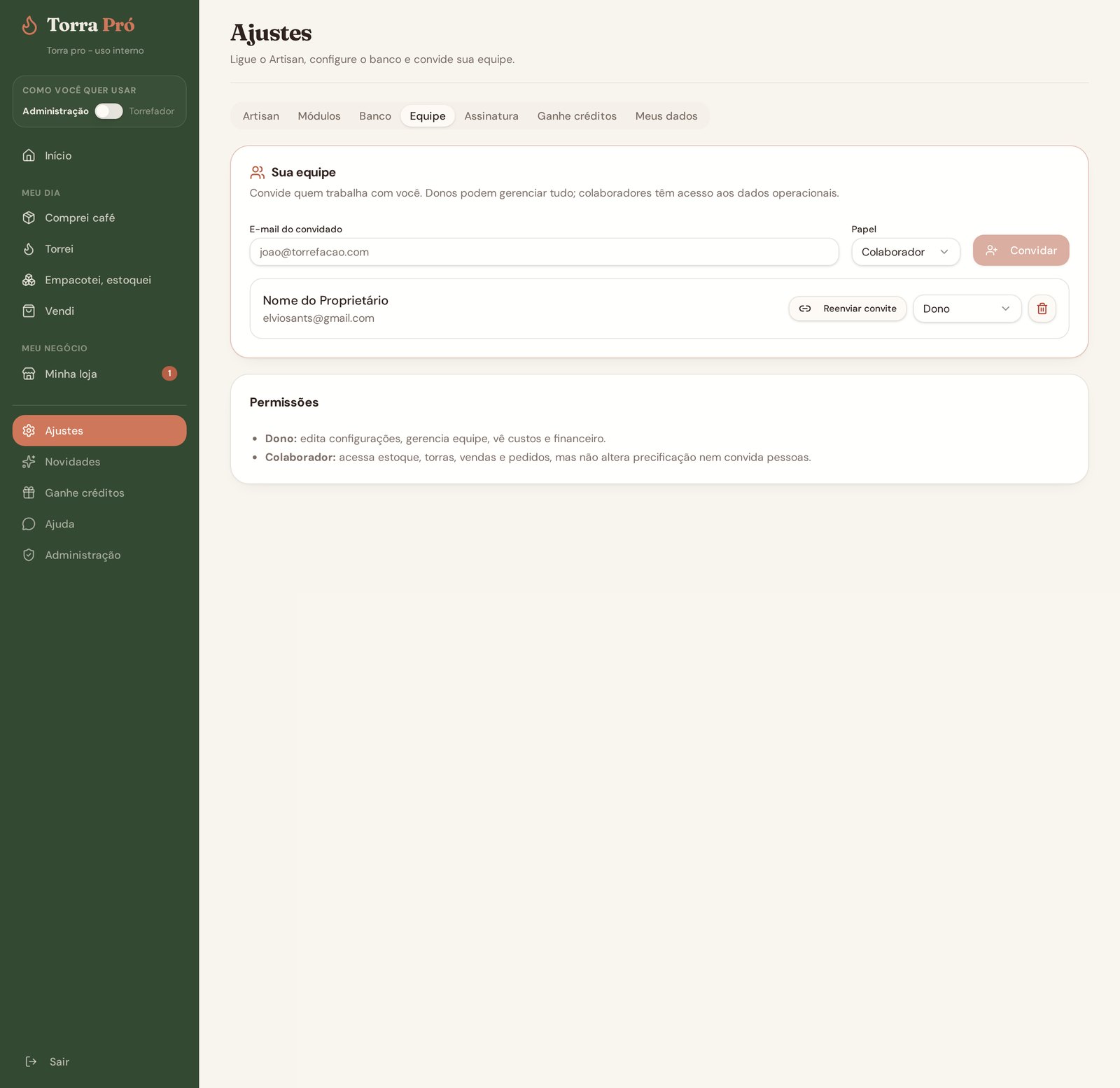
Task: Click the Ajustes gear icon
Action: tap(29, 430)
